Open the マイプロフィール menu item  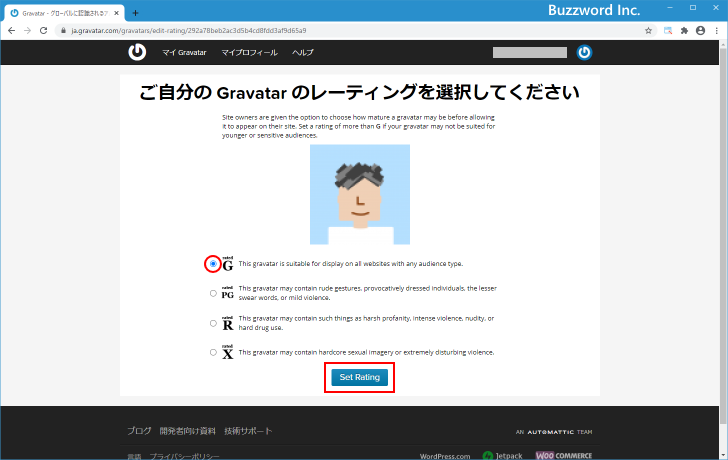(249, 52)
